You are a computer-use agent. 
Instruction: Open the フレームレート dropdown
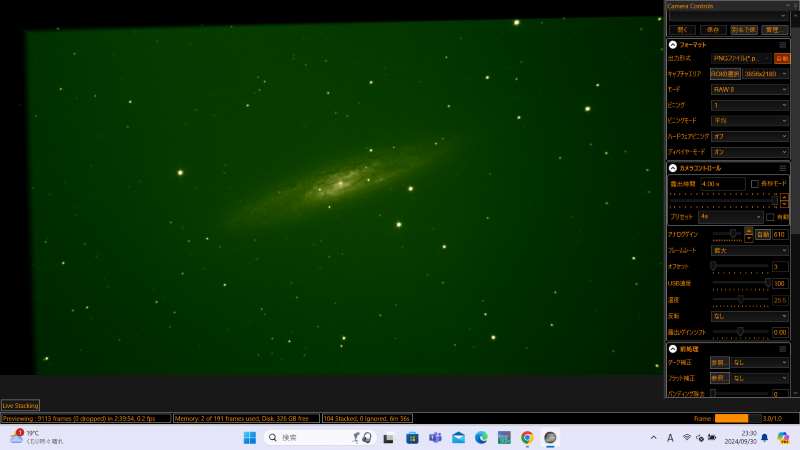point(750,250)
